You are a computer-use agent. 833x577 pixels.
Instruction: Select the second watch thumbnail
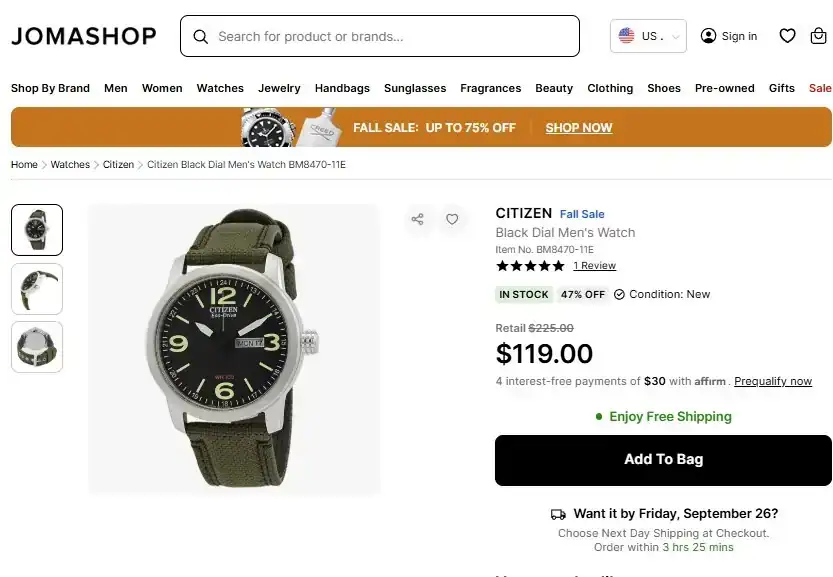pyautogui.click(x=37, y=289)
